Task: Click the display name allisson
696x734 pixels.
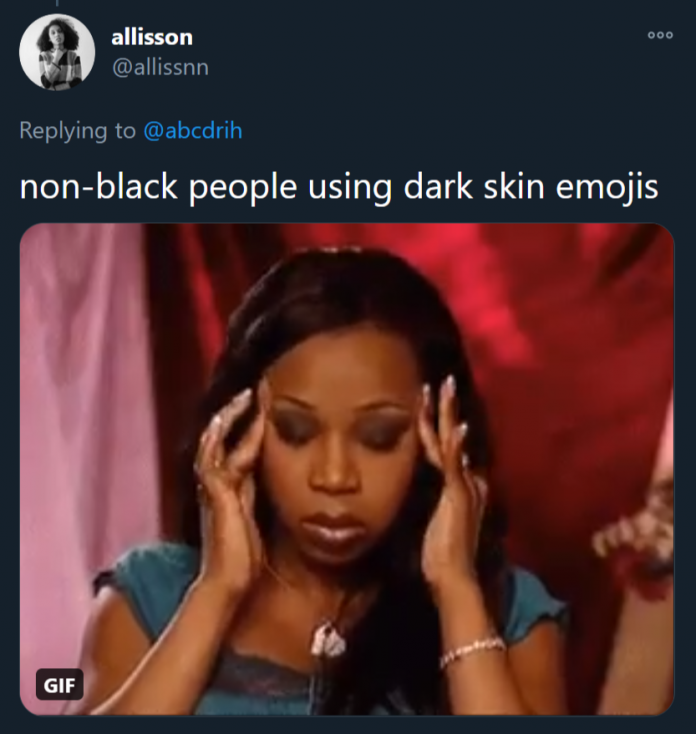Action: tap(152, 37)
